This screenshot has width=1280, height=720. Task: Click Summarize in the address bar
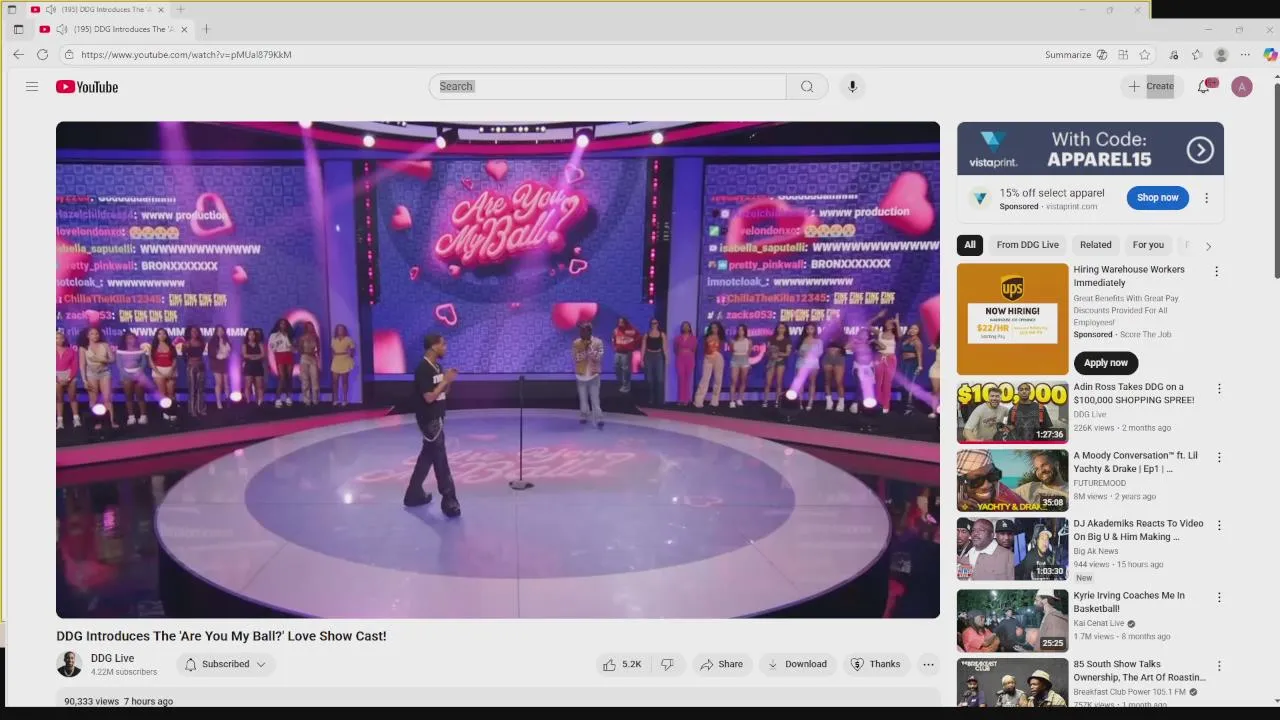pos(1067,55)
